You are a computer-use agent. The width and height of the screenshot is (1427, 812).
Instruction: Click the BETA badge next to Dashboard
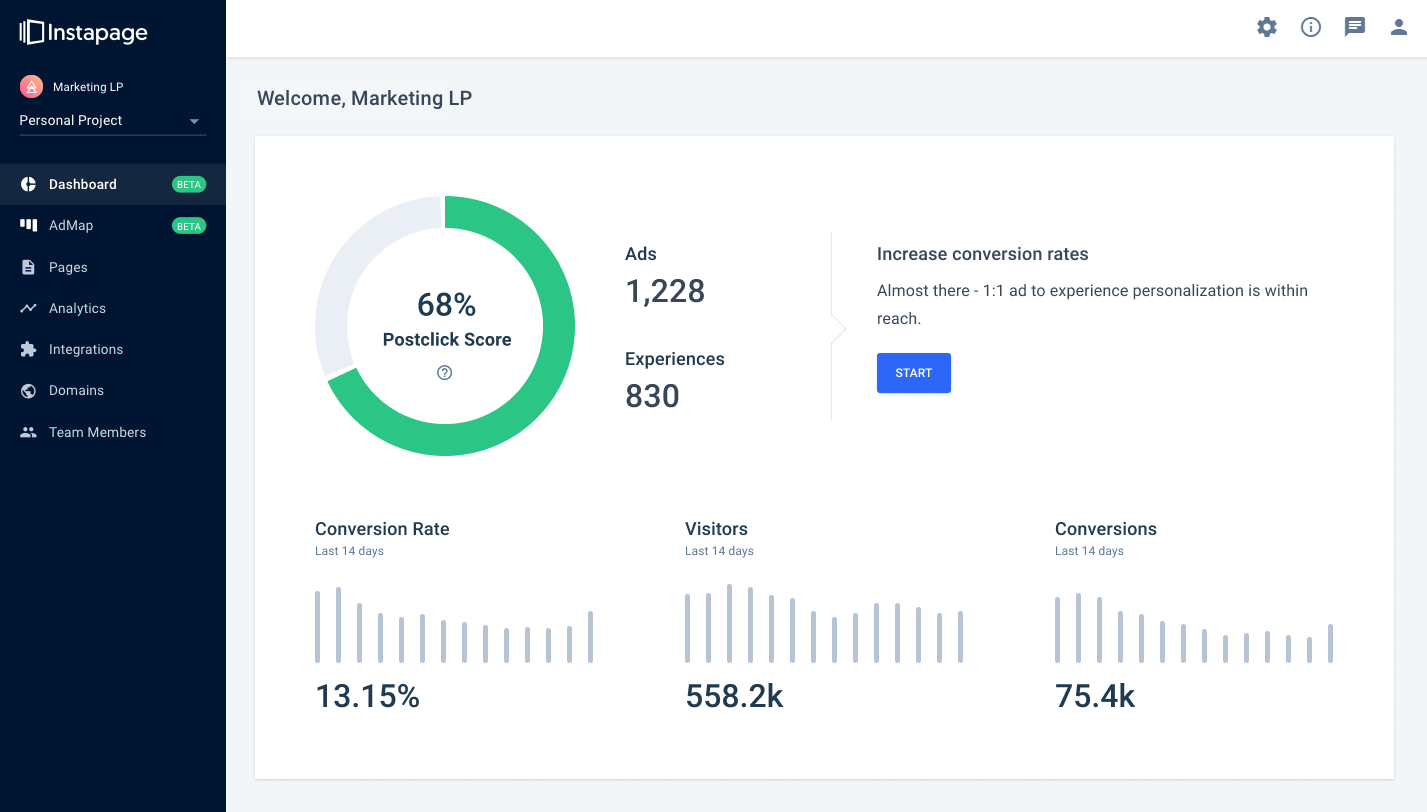[x=188, y=184]
